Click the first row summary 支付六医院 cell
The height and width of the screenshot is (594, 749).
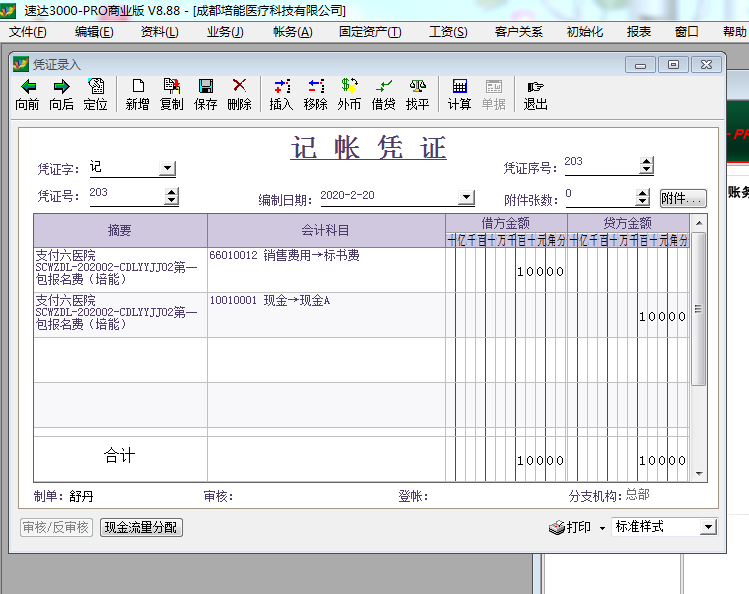tap(120, 270)
